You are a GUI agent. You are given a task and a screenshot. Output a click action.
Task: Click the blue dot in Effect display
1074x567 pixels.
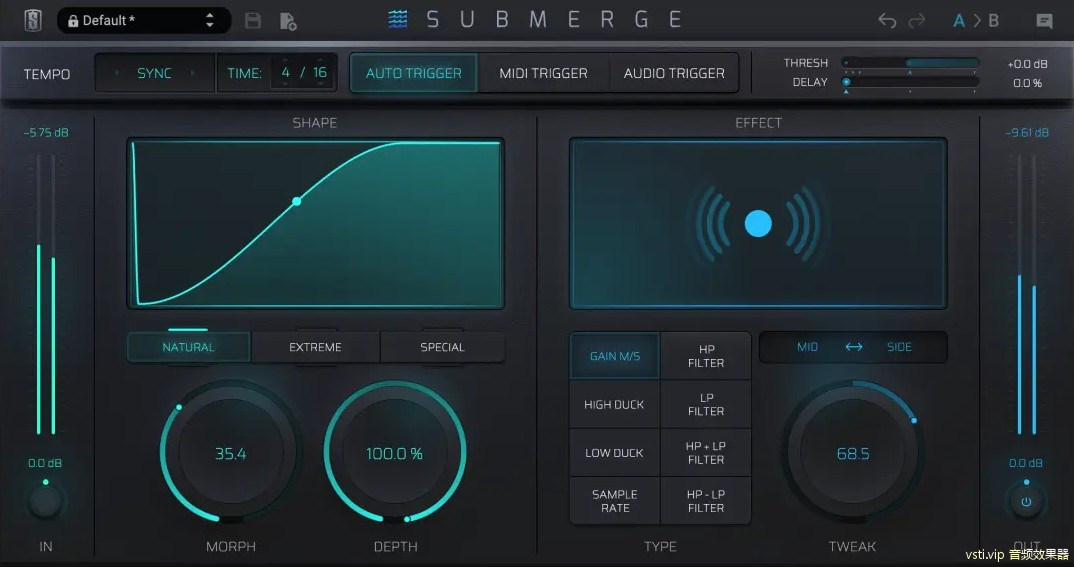pos(758,223)
